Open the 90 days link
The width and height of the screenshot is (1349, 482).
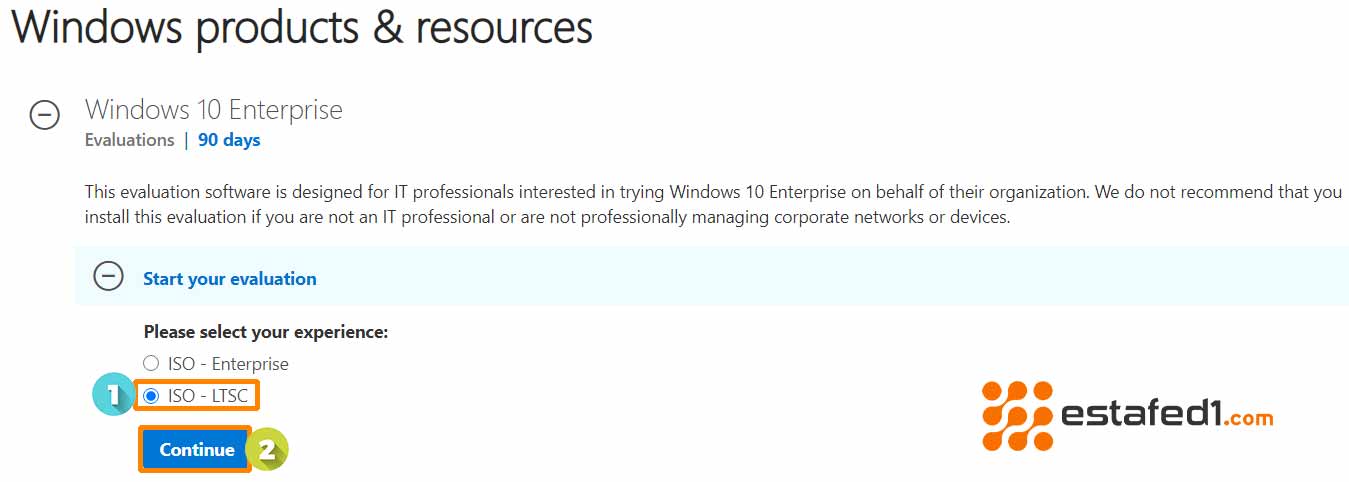coord(229,140)
